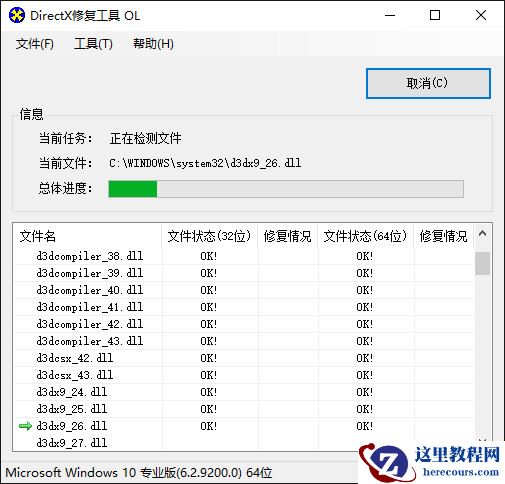The height and width of the screenshot is (484, 505).
Task: Click the green arrow beside d3dx9_26.dll
Action: tap(25, 426)
